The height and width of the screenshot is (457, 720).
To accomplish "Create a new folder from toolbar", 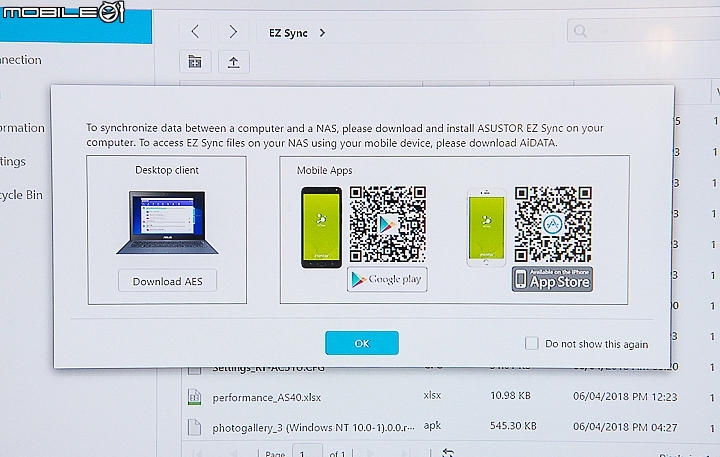I will point(195,62).
